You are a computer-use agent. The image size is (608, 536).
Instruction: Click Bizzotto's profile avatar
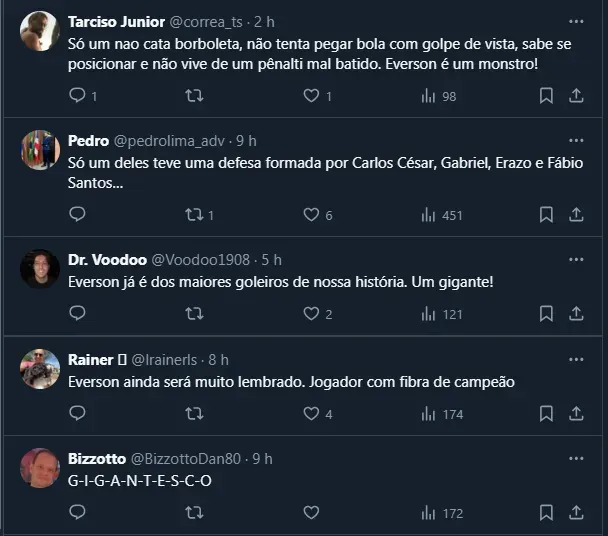[40, 468]
